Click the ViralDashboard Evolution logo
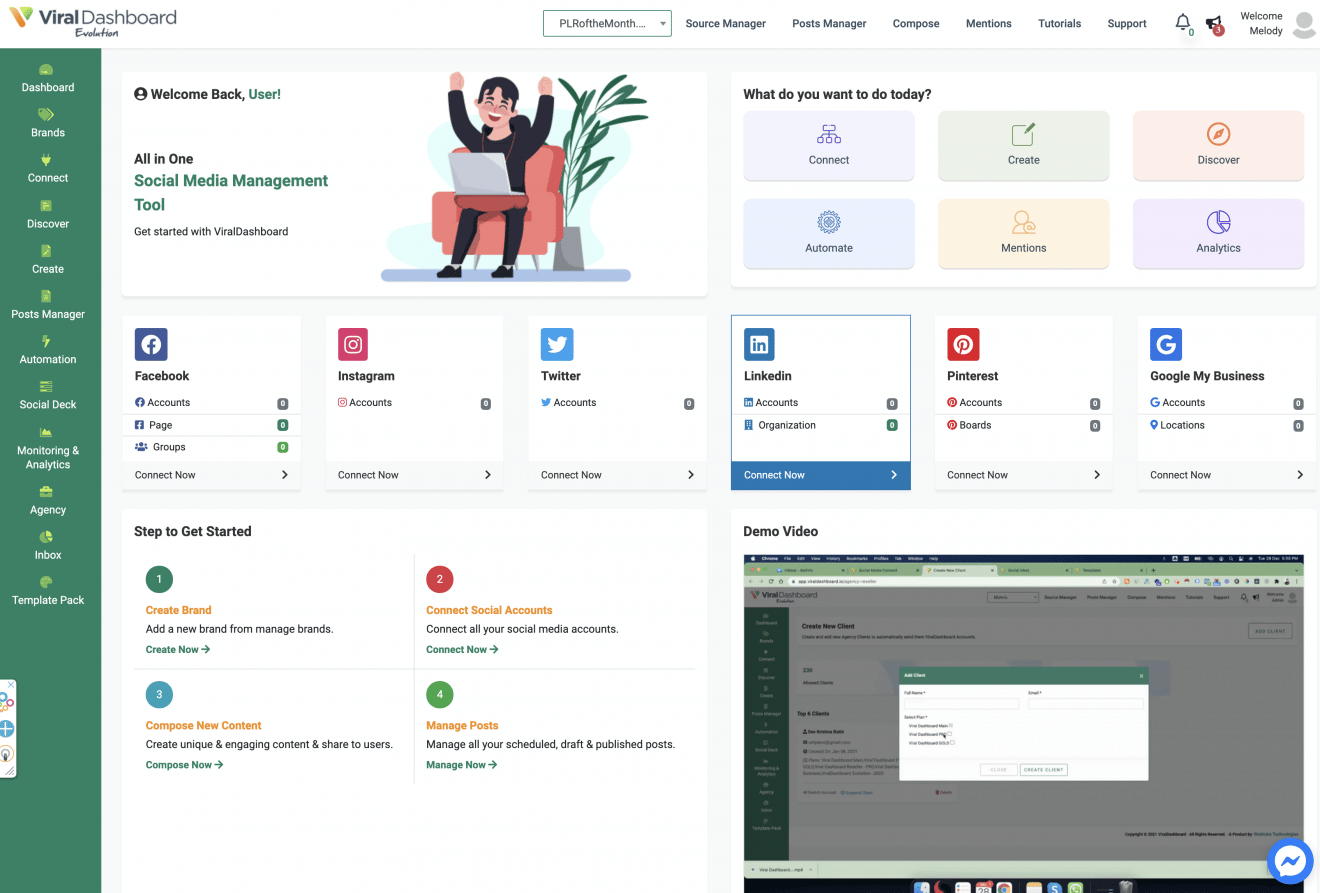 (x=92, y=22)
